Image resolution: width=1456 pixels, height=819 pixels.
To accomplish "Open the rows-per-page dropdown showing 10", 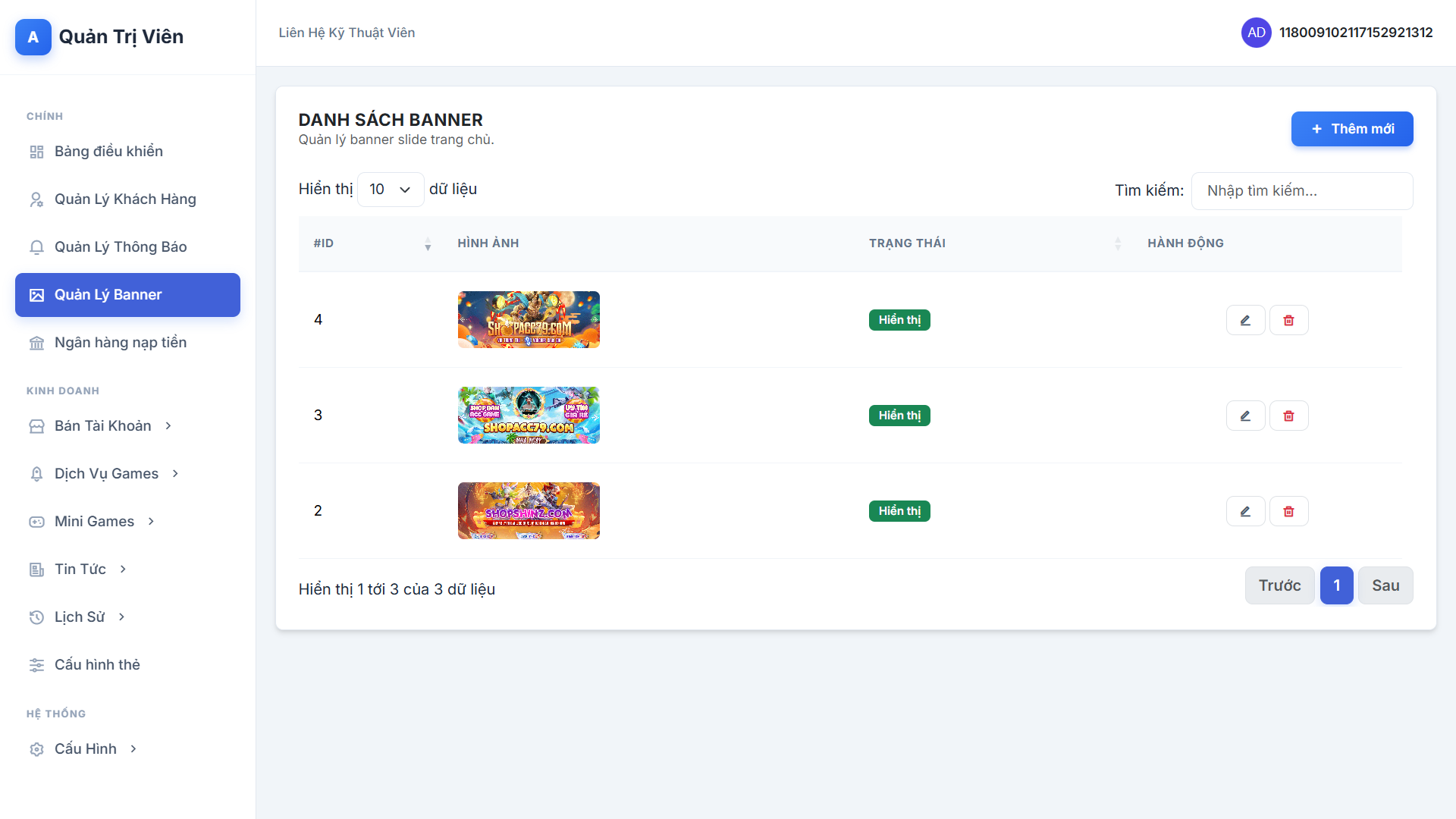I will pyautogui.click(x=390, y=190).
